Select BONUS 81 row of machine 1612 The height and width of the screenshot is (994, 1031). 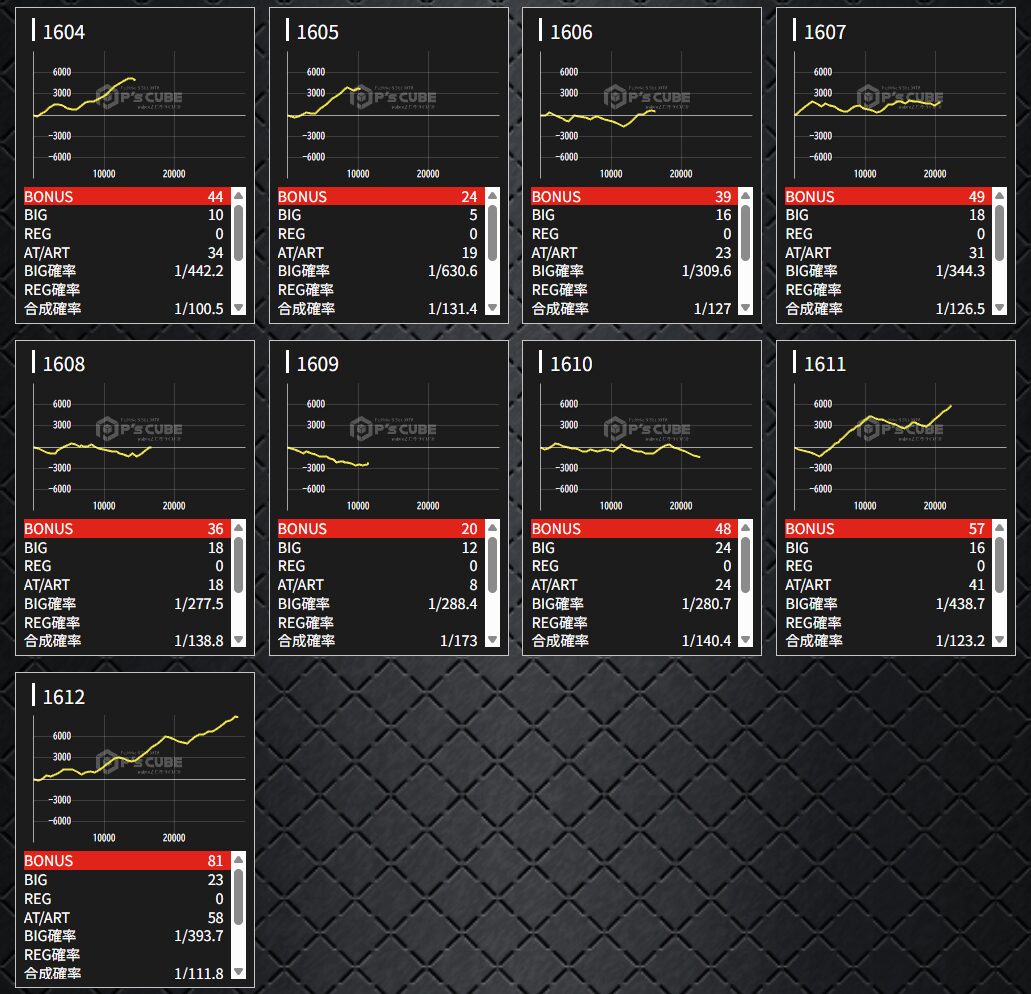click(127, 860)
